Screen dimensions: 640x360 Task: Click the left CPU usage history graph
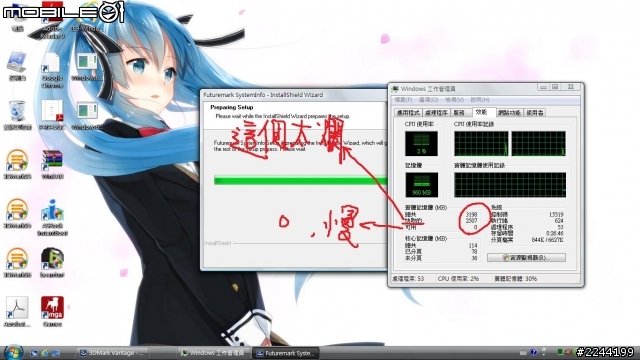pos(481,143)
